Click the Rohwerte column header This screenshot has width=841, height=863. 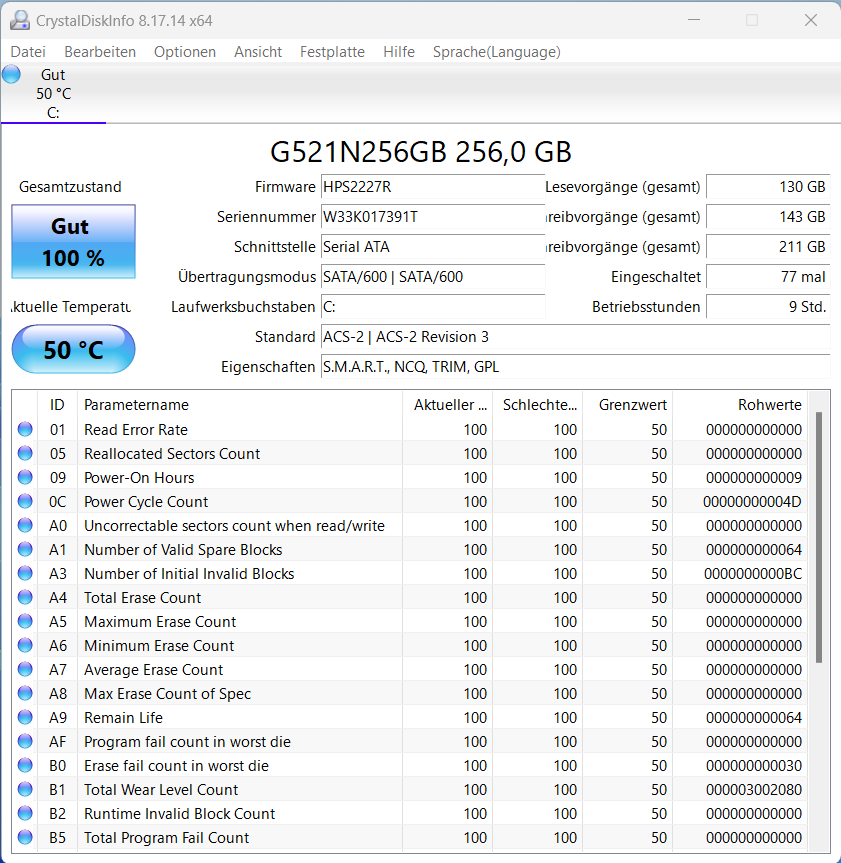point(769,405)
